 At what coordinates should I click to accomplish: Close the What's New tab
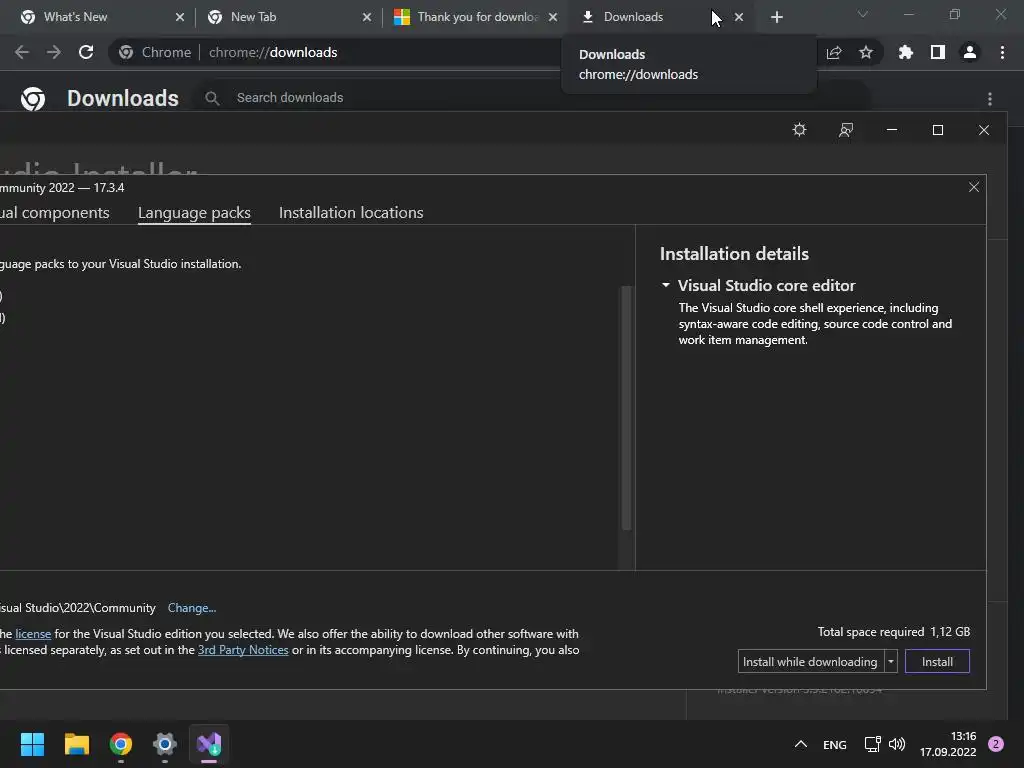(x=180, y=17)
